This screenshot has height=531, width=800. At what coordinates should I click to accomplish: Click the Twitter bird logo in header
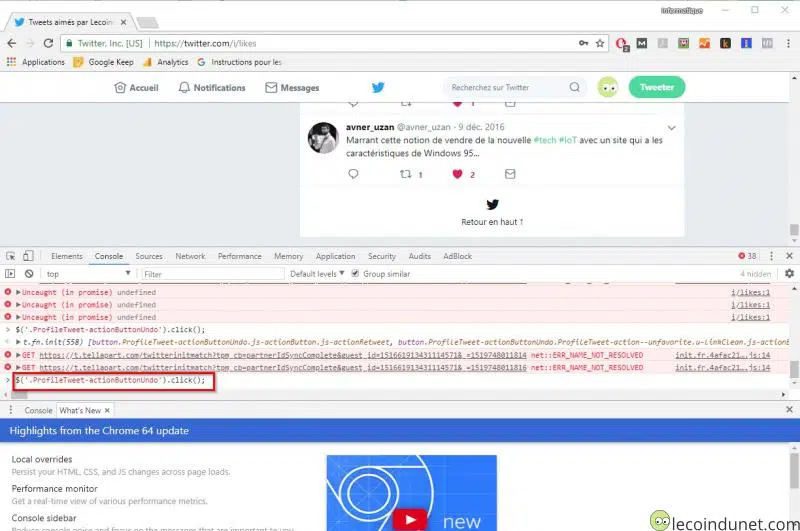click(x=378, y=87)
